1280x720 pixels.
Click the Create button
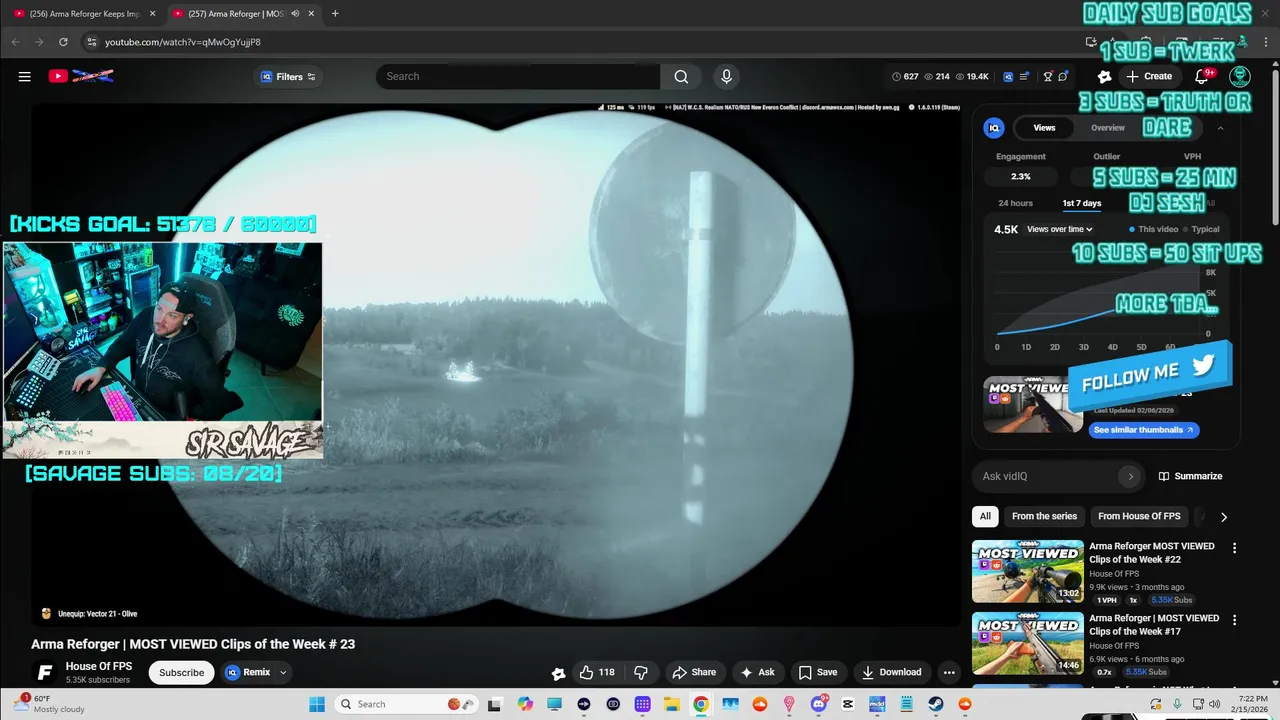1149,76
